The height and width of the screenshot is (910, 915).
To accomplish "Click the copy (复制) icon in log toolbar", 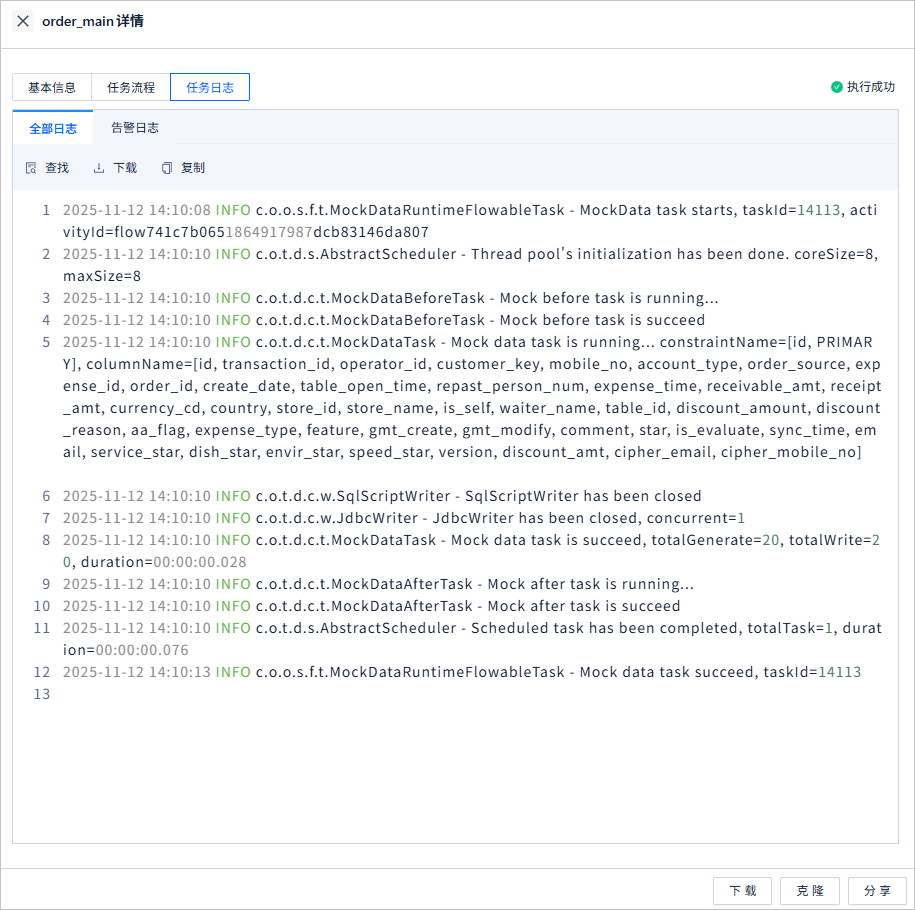I will (x=167, y=168).
